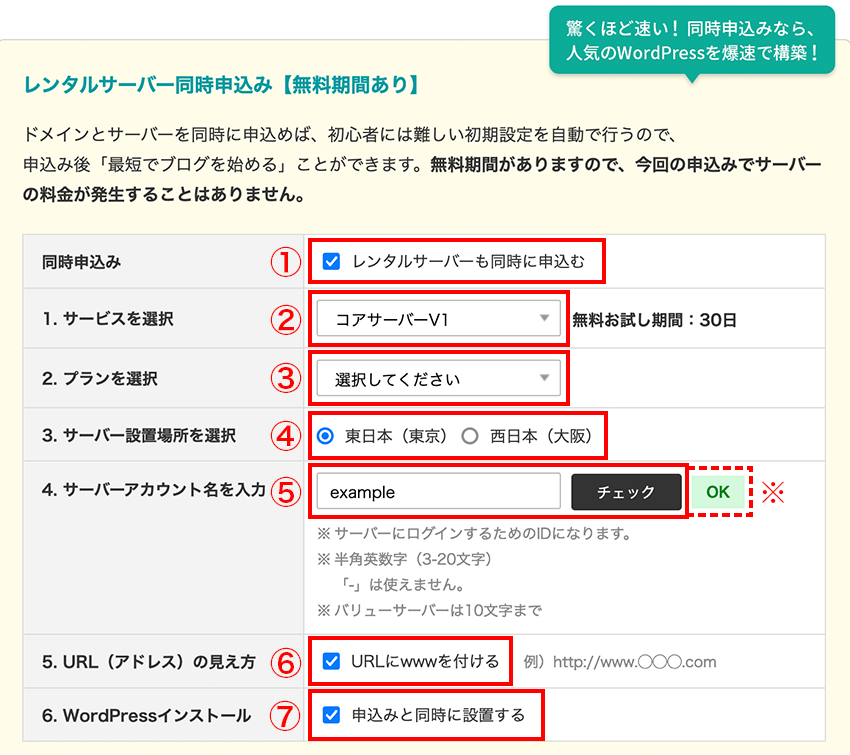850x755 pixels.
Task: Click the red ※ note symbol
Action: (x=774, y=492)
